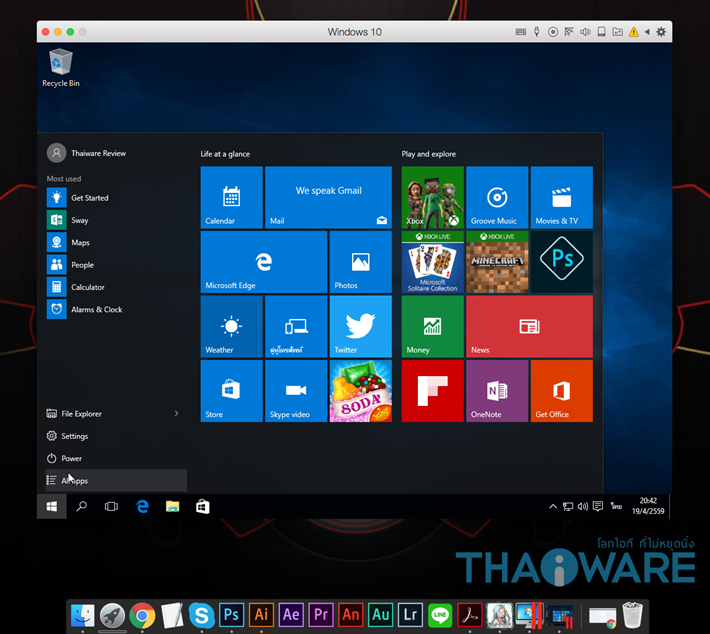Open network icon in system tray
The image size is (710, 634).
click(568, 506)
